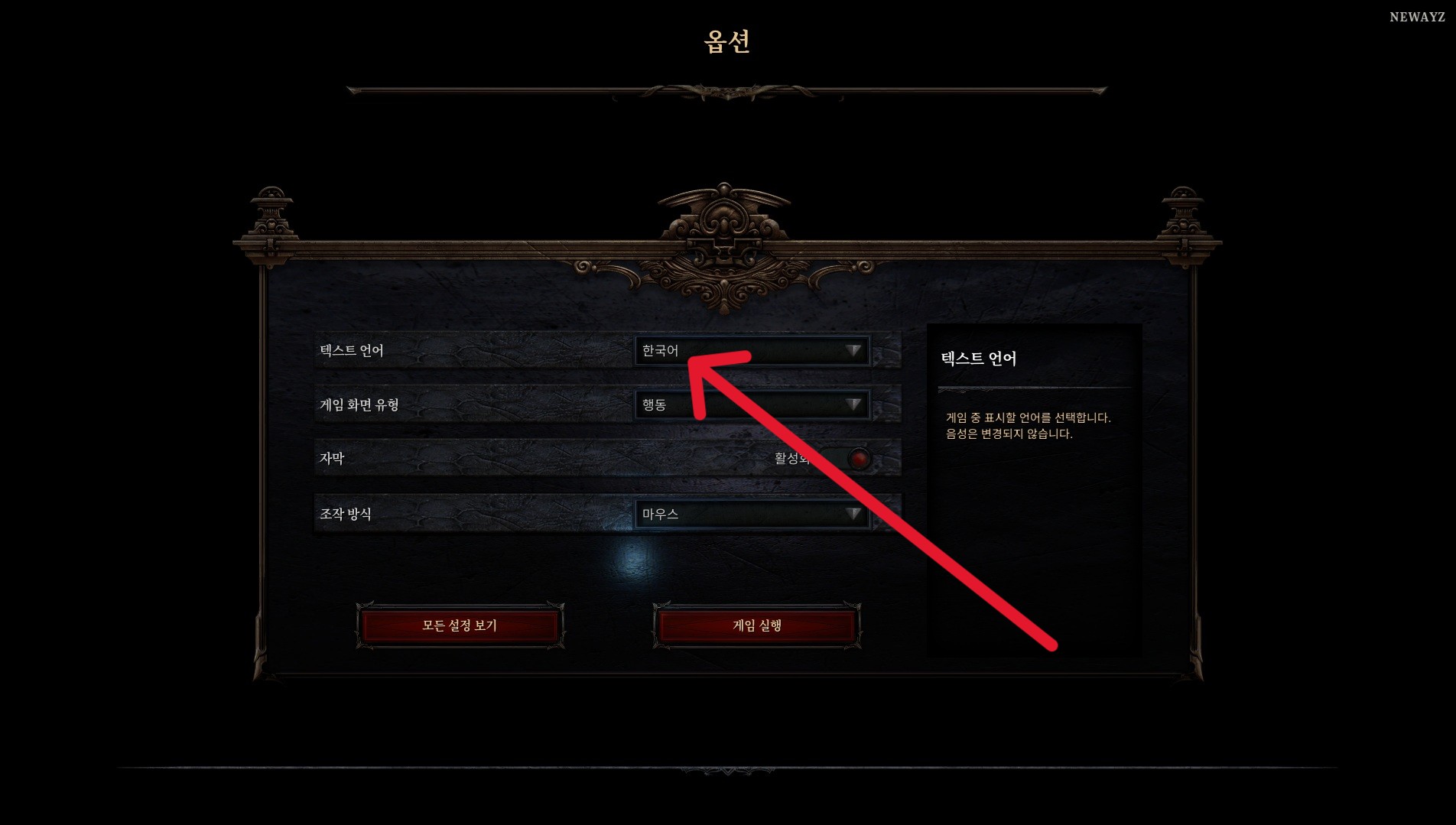Image resolution: width=1456 pixels, height=825 pixels.
Task: Click the right lantern ornament on the frame
Action: tap(1183, 227)
